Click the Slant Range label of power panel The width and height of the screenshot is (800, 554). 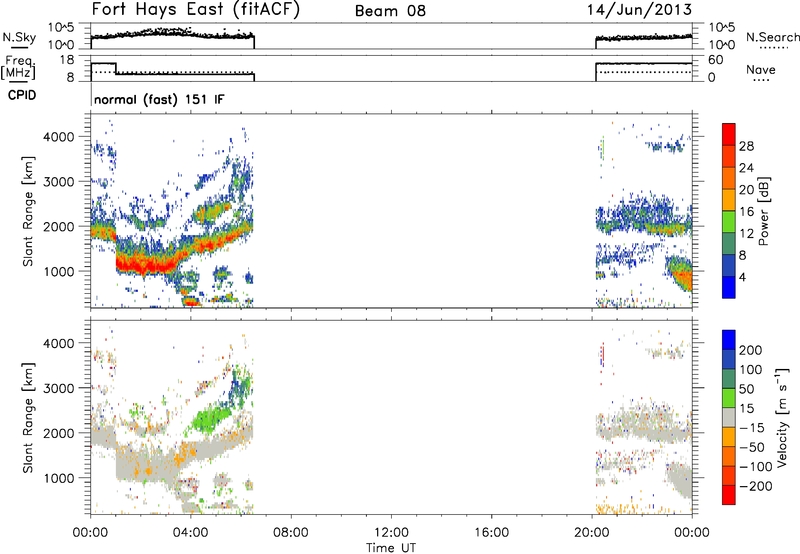(28, 211)
